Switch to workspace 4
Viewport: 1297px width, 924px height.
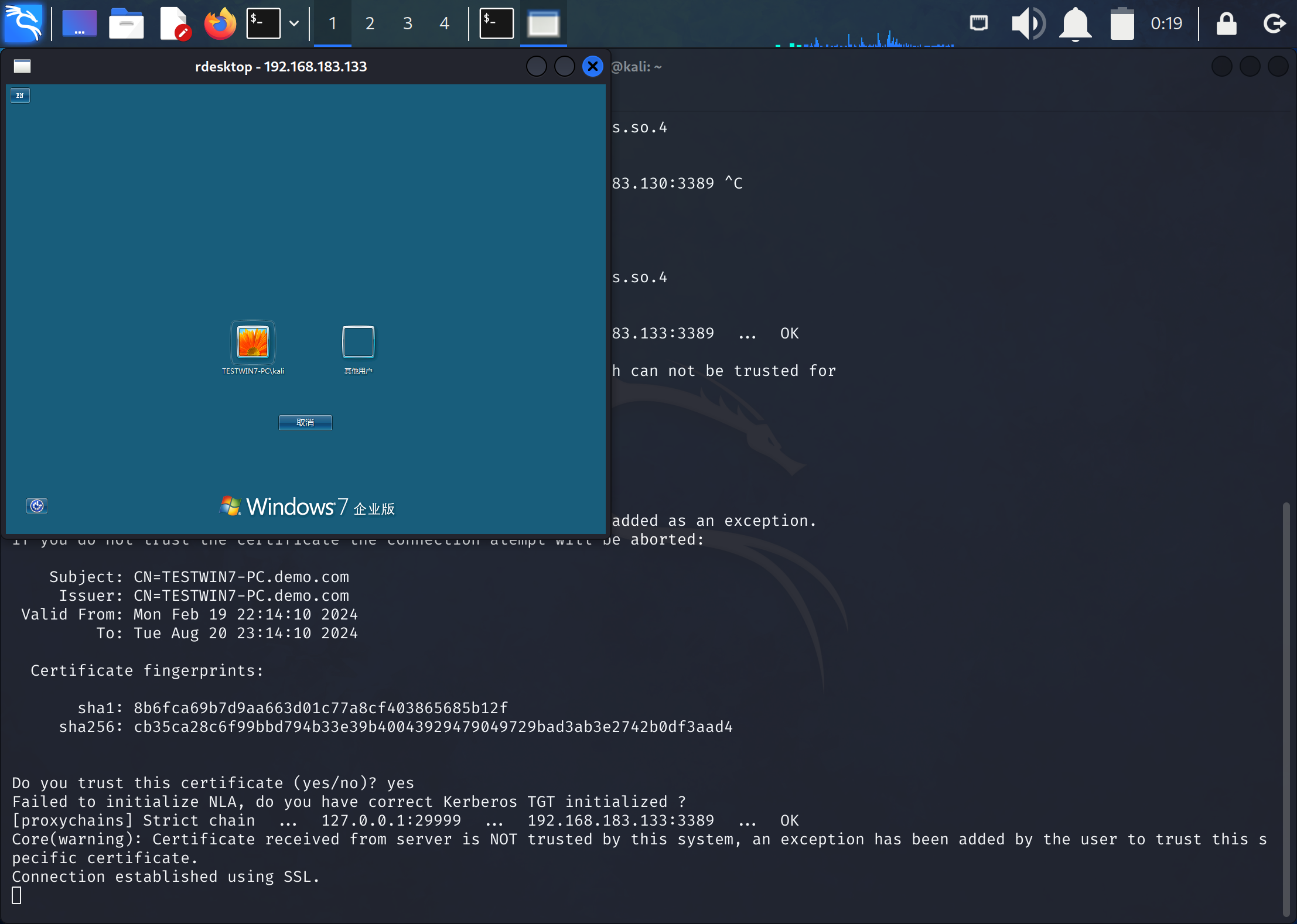point(444,23)
